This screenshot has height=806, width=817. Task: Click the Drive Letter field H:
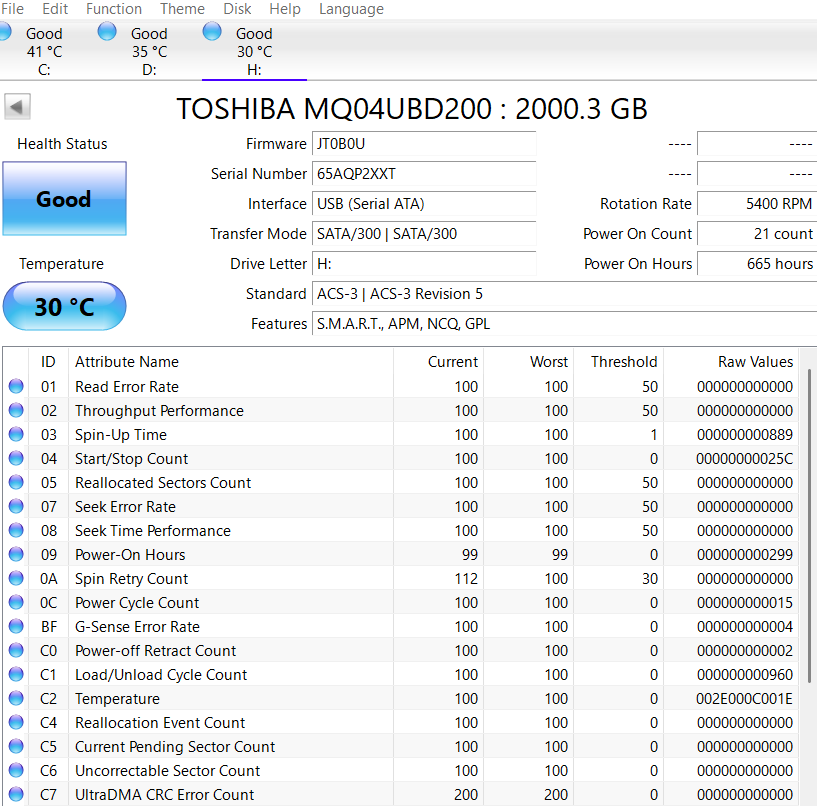(424, 264)
